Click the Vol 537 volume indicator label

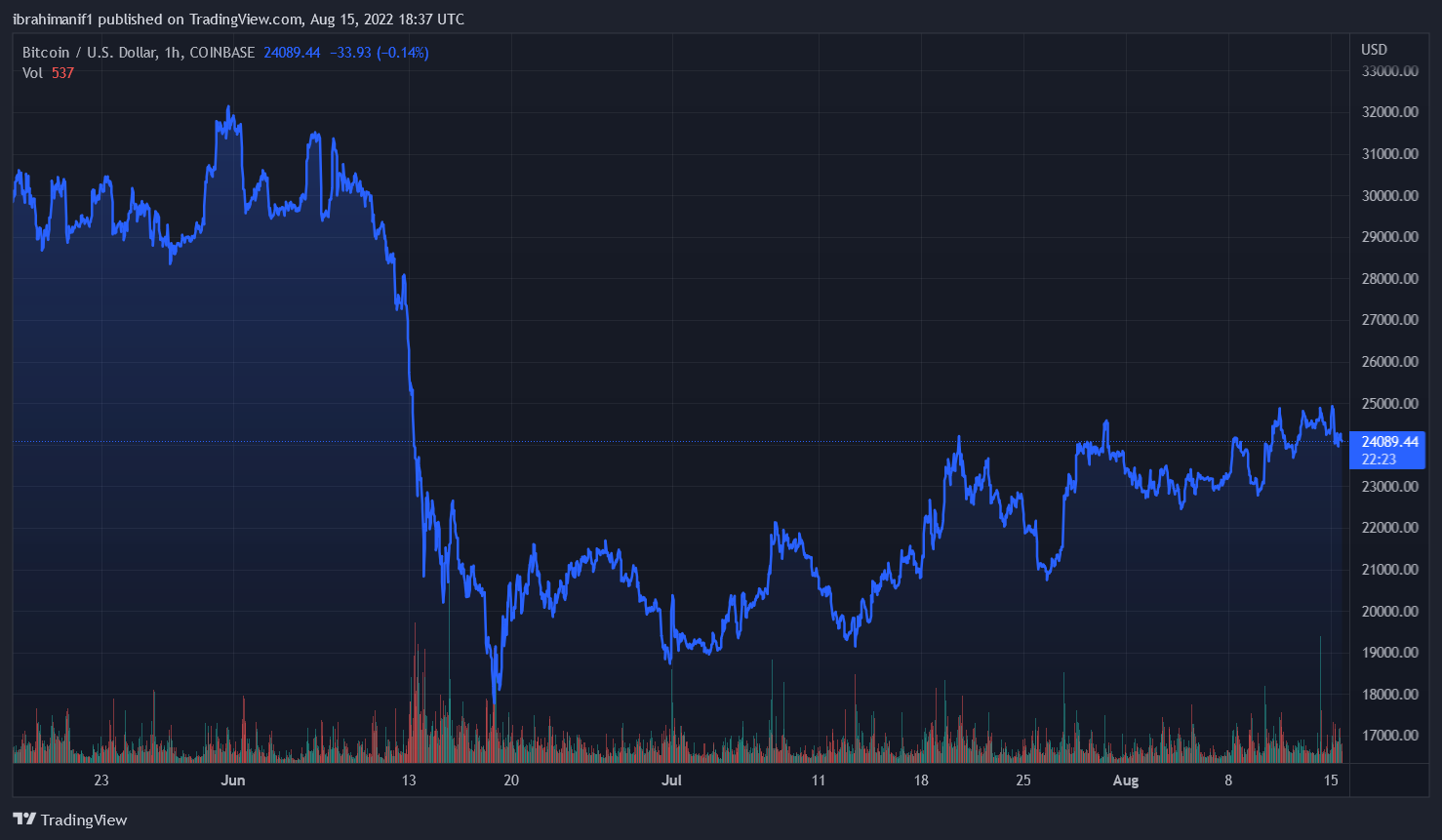point(48,73)
